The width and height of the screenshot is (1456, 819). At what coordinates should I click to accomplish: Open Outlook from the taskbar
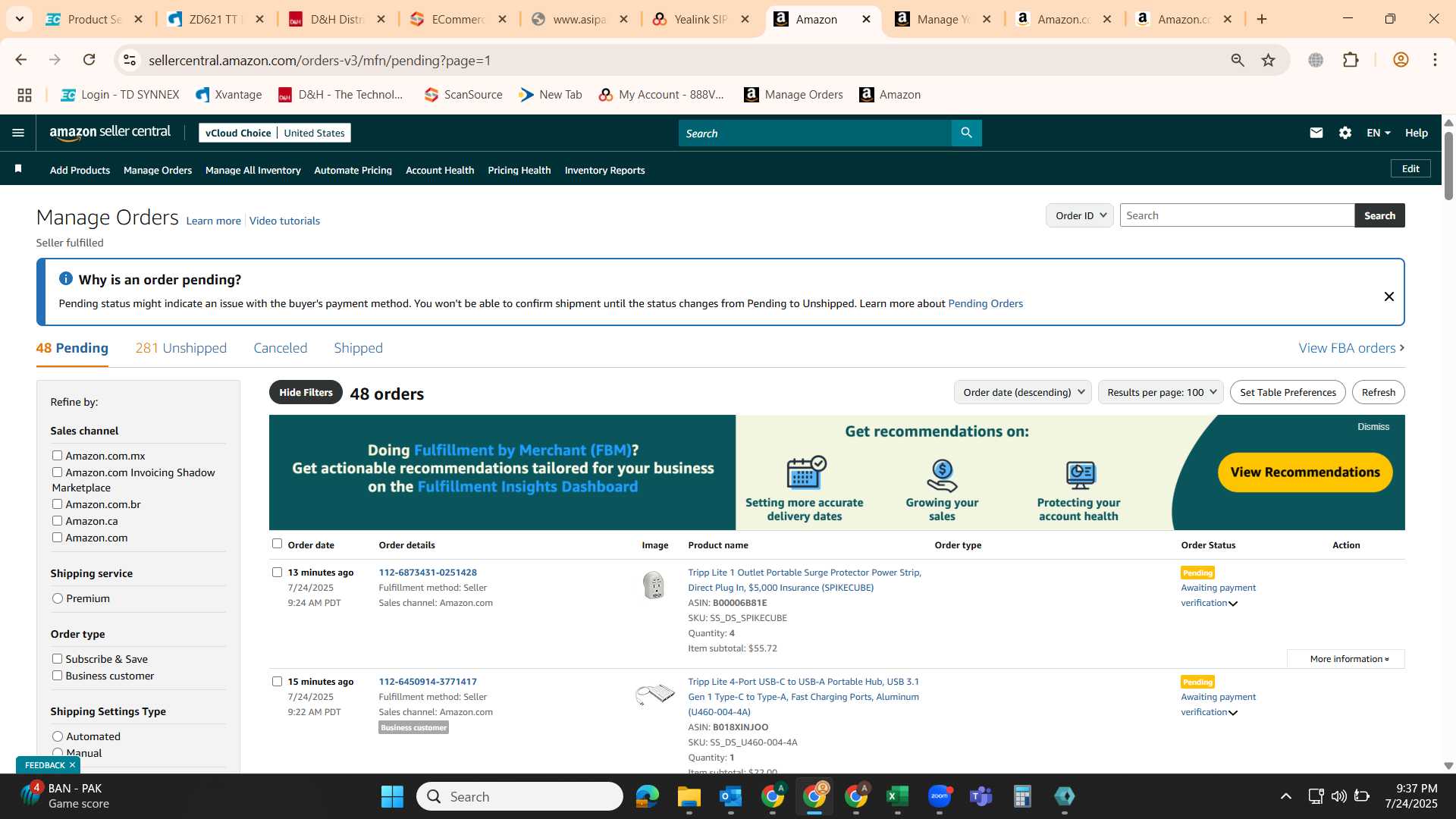(x=730, y=796)
